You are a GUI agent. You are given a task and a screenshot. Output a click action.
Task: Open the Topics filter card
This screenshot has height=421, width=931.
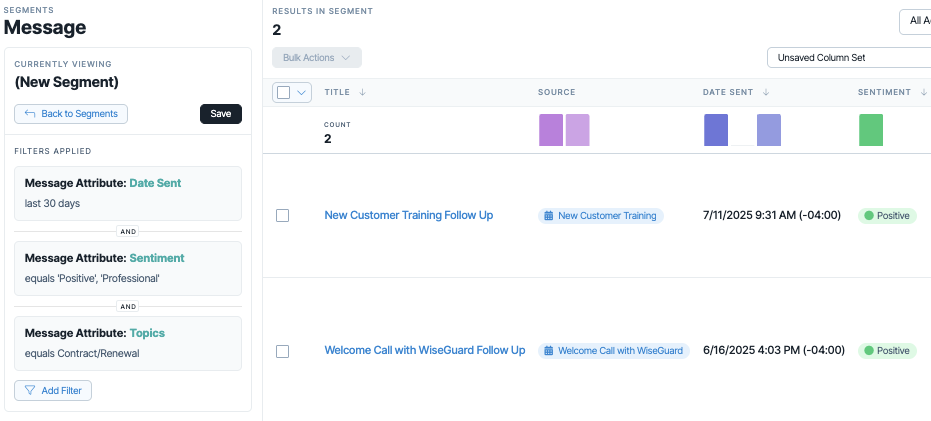pos(128,343)
